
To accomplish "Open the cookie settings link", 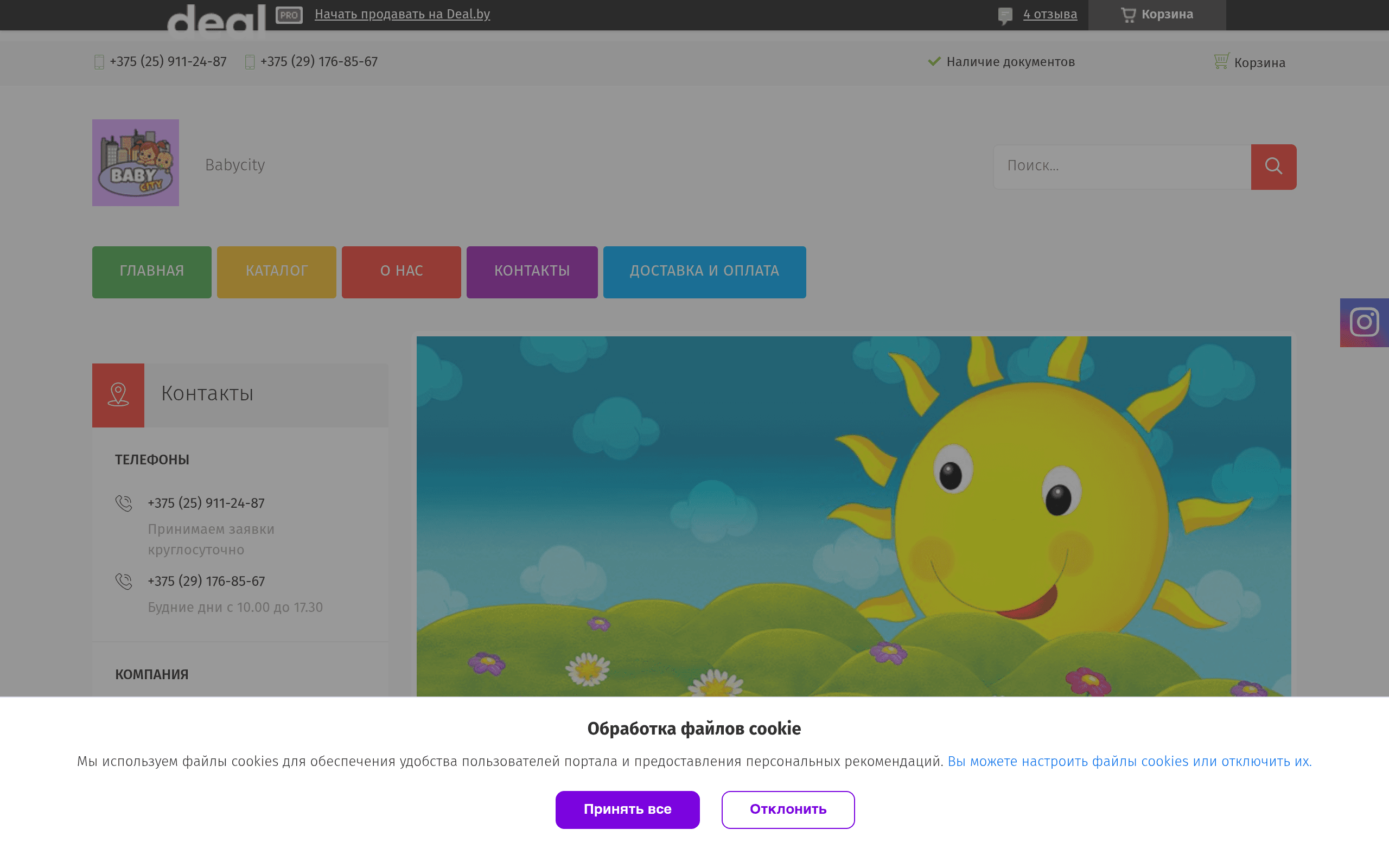I will (1129, 761).
